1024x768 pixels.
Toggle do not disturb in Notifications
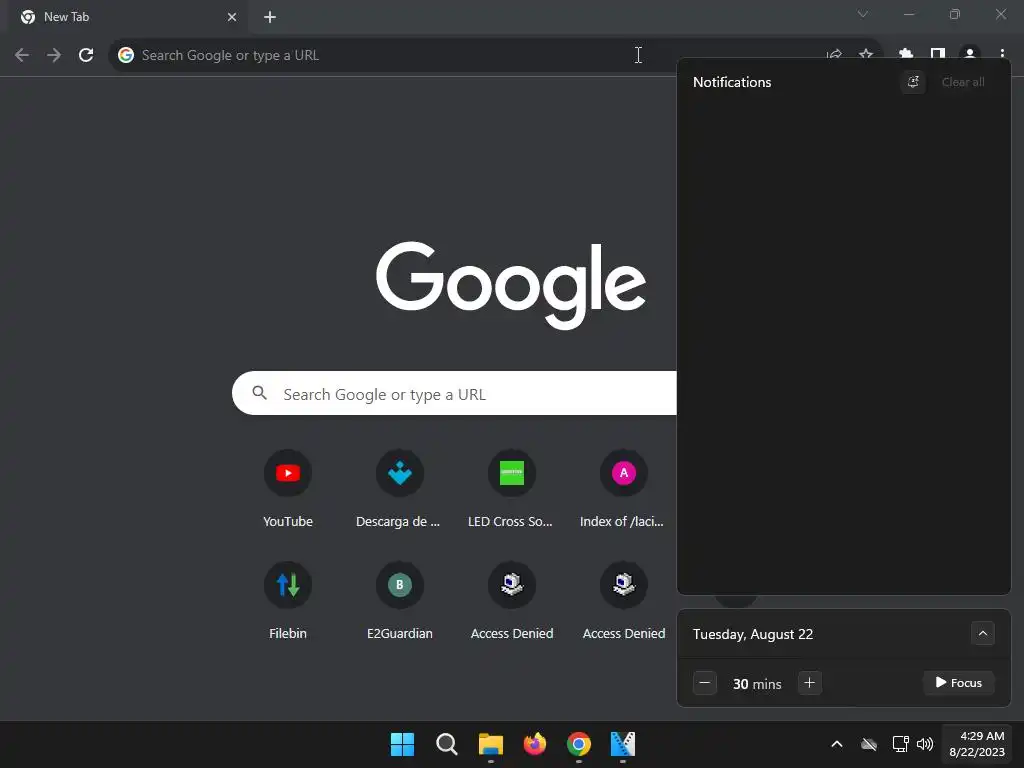click(x=913, y=82)
